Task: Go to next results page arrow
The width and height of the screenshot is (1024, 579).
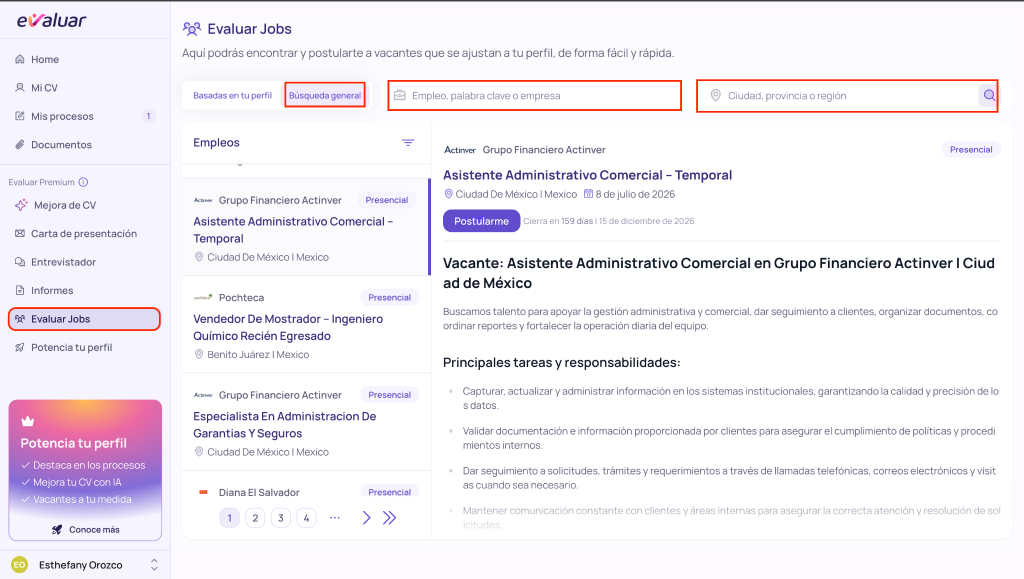Action: point(366,518)
